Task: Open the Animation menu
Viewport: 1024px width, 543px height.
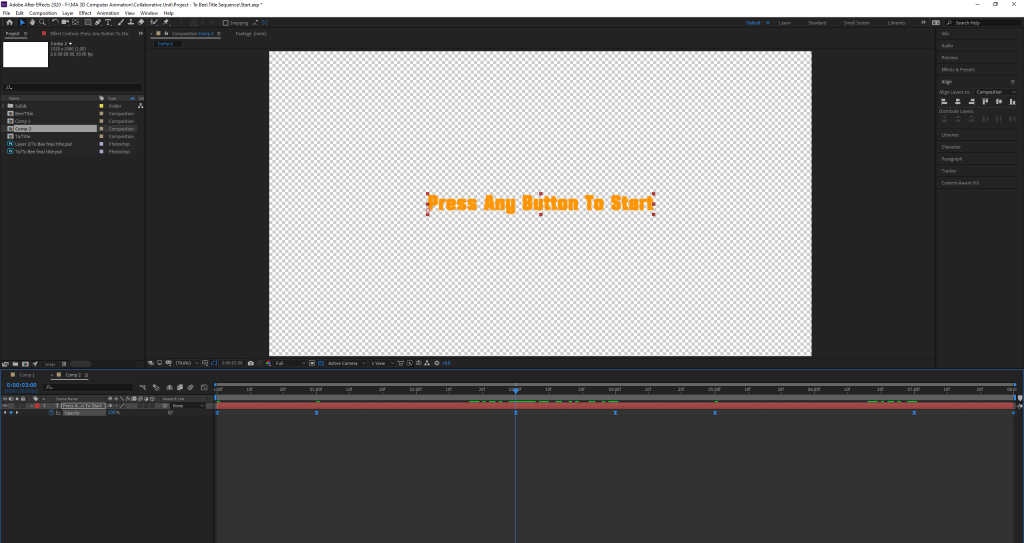Action: [x=108, y=13]
